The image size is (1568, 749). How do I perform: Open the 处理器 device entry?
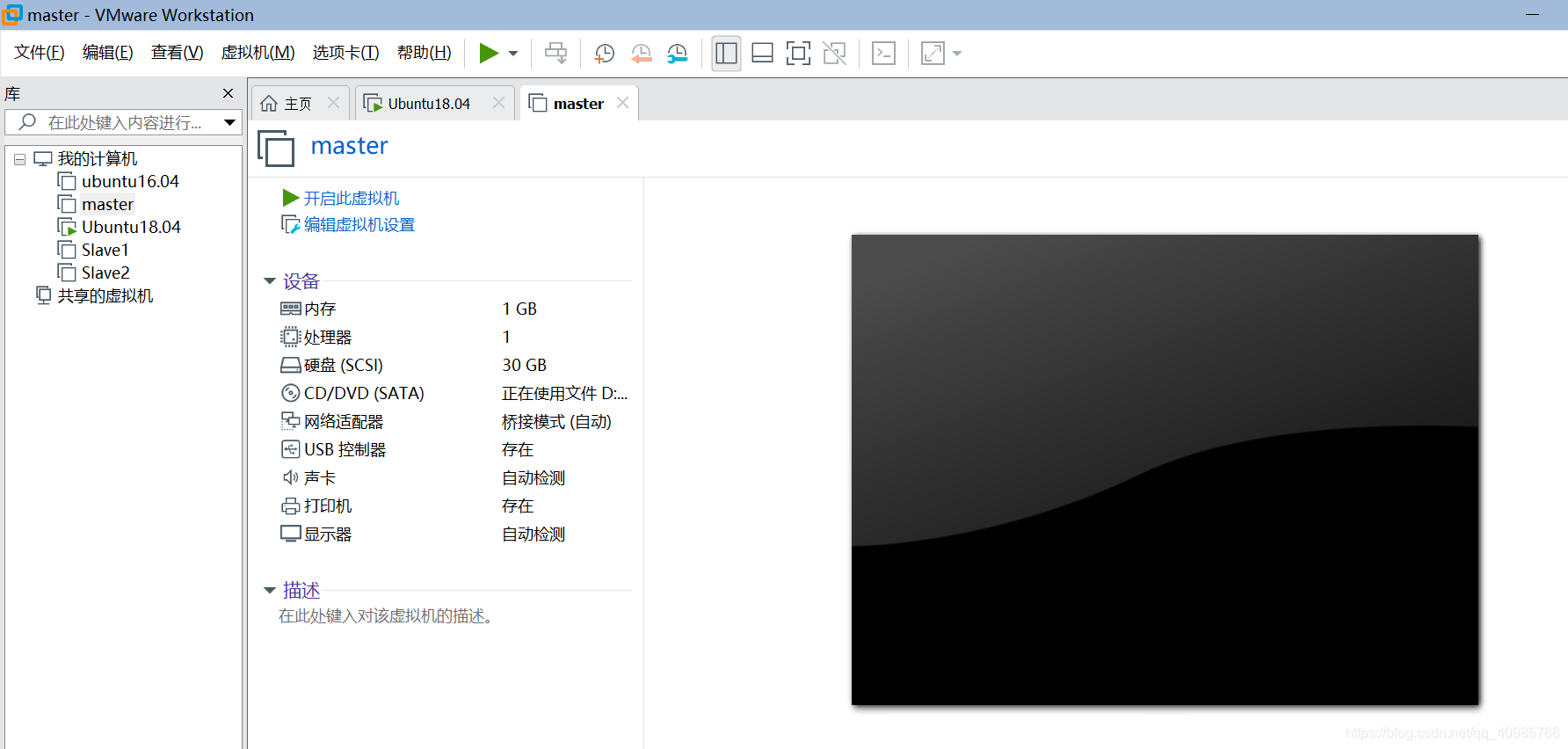(x=328, y=338)
